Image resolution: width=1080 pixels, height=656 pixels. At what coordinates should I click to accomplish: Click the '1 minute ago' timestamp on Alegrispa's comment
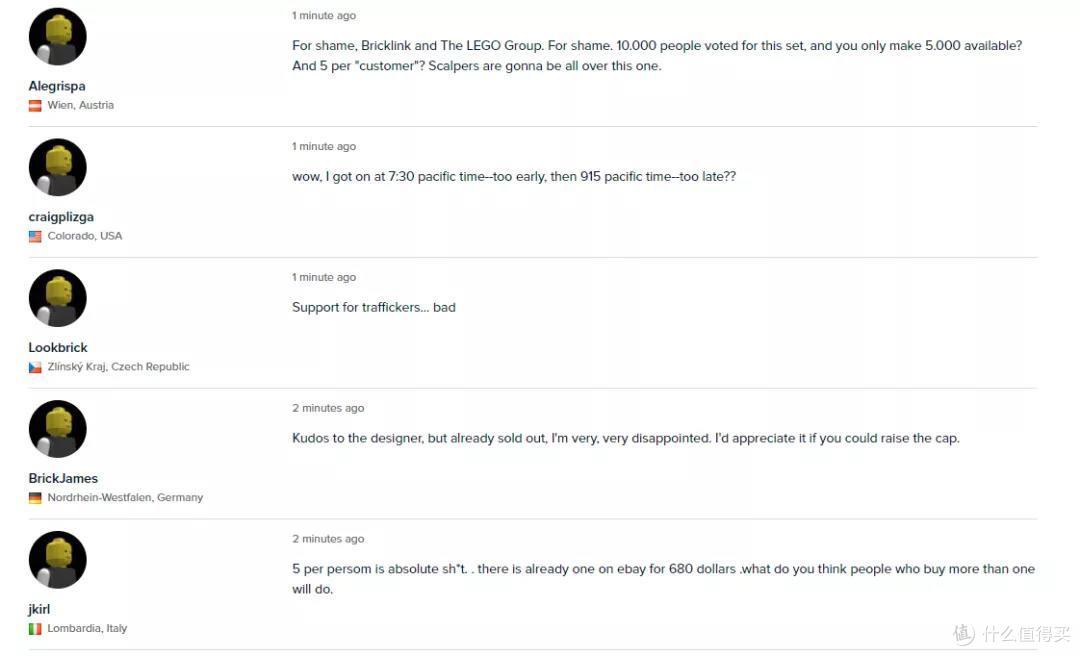[324, 15]
